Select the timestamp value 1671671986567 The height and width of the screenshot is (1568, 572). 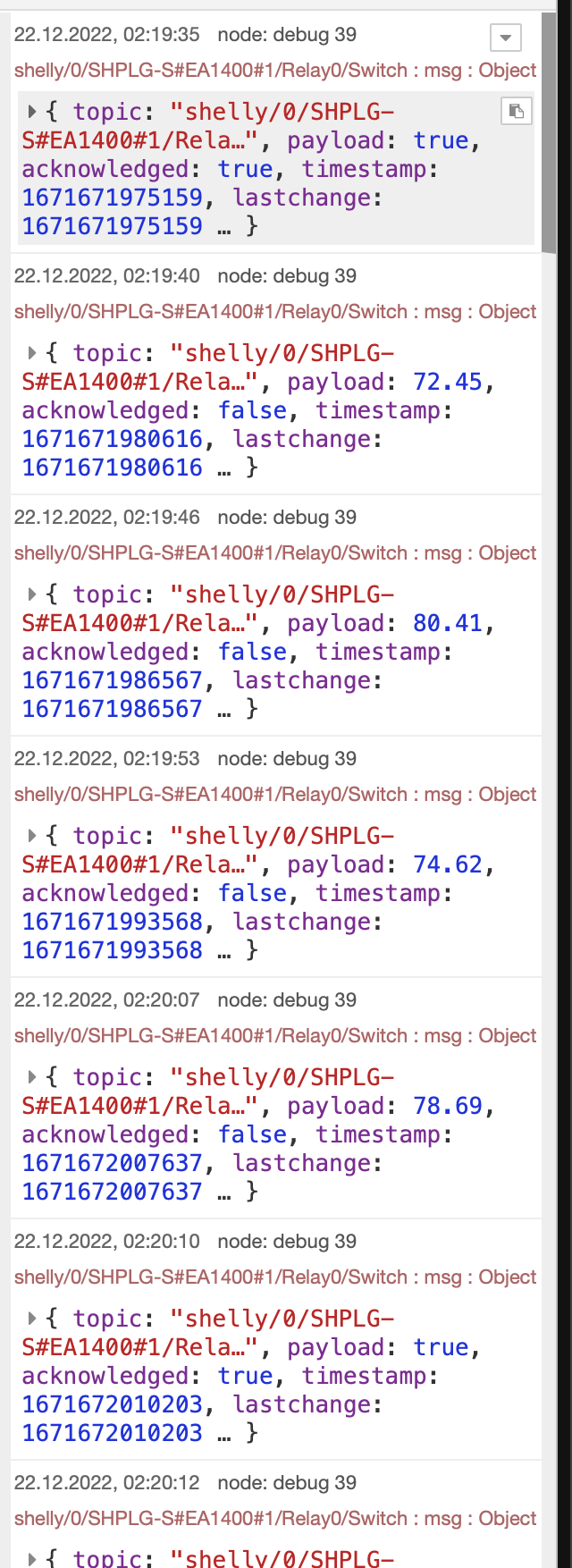pyautogui.click(x=113, y=680)
